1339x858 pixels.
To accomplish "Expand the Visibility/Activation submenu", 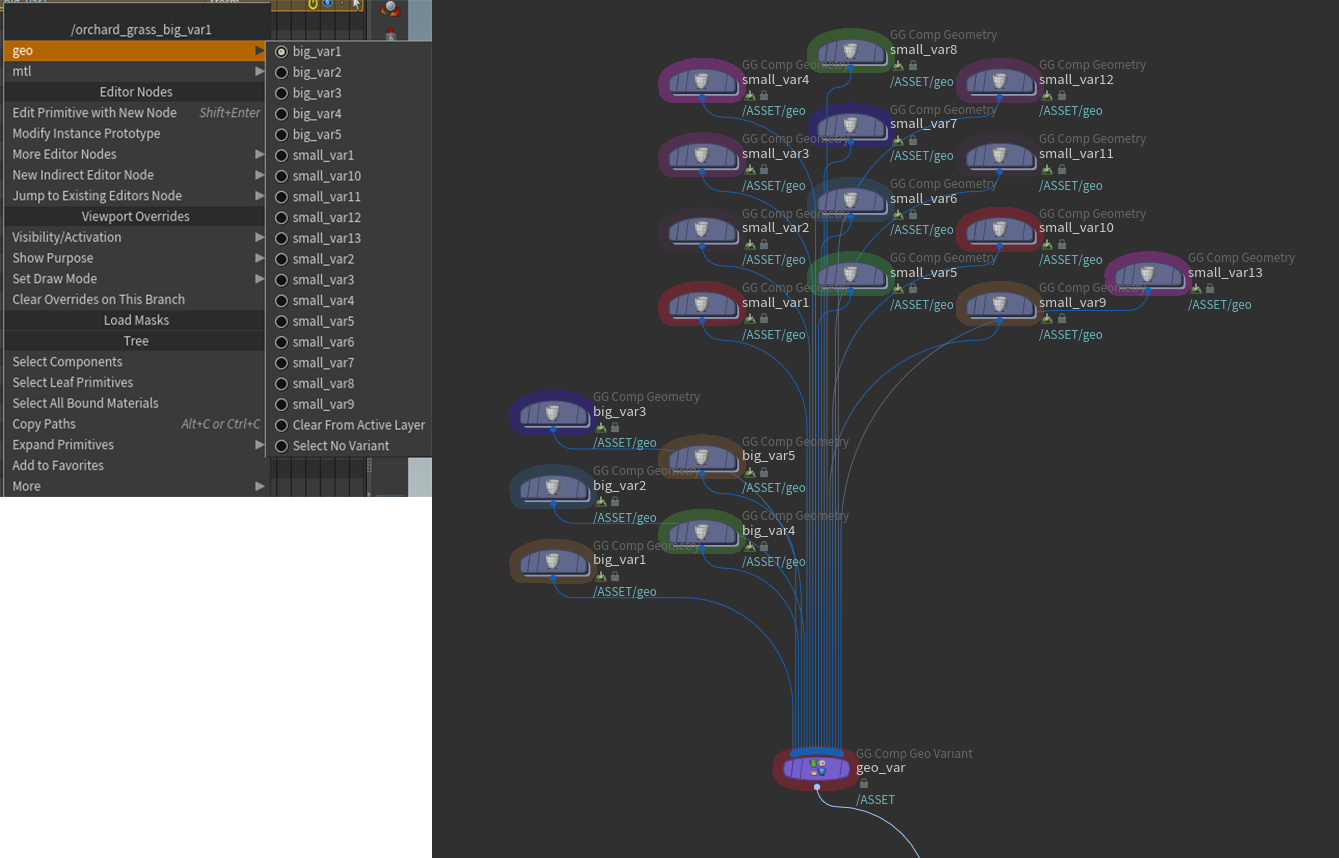I will 135,237.
